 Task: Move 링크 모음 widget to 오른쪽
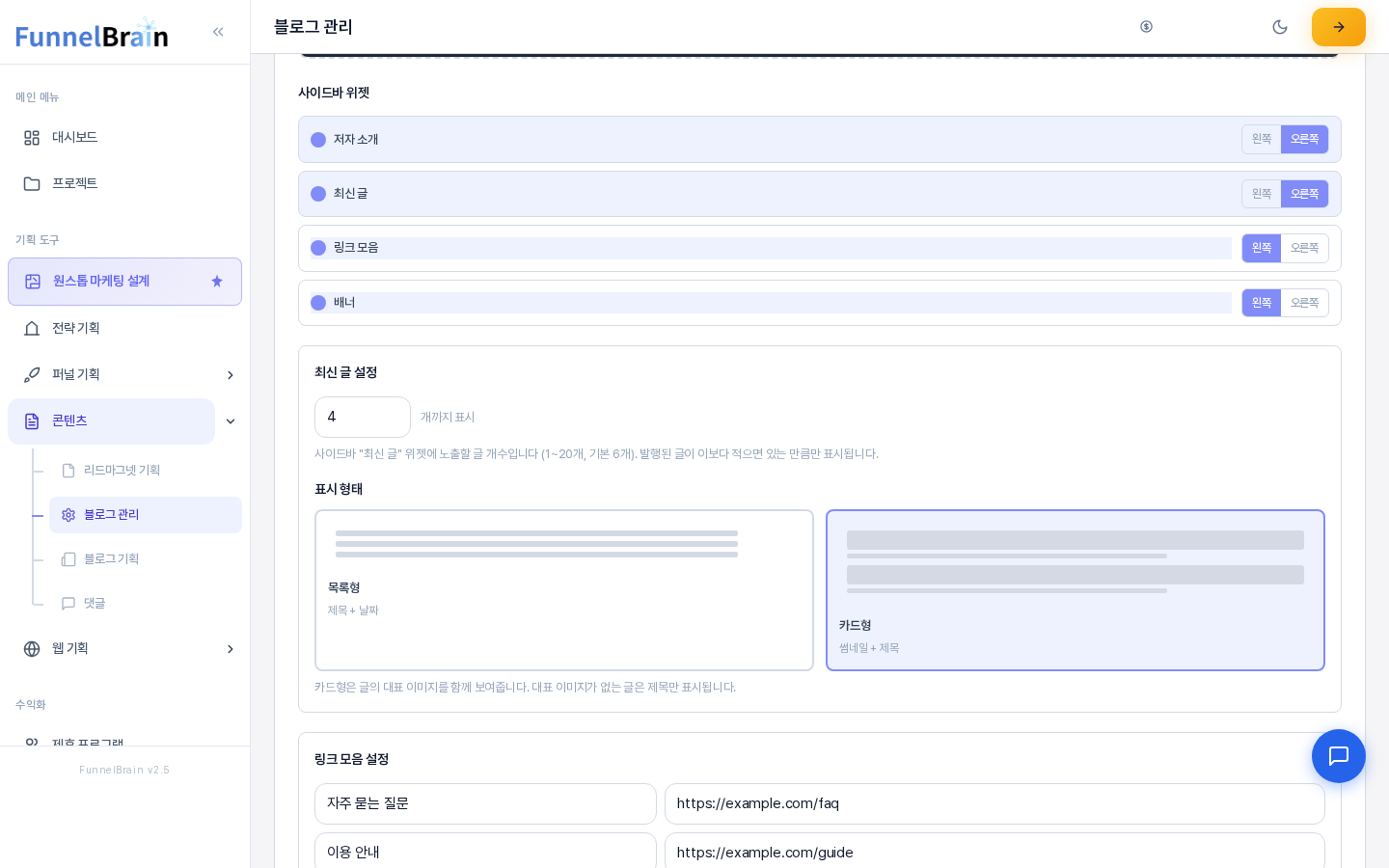tap(1304, 248)
